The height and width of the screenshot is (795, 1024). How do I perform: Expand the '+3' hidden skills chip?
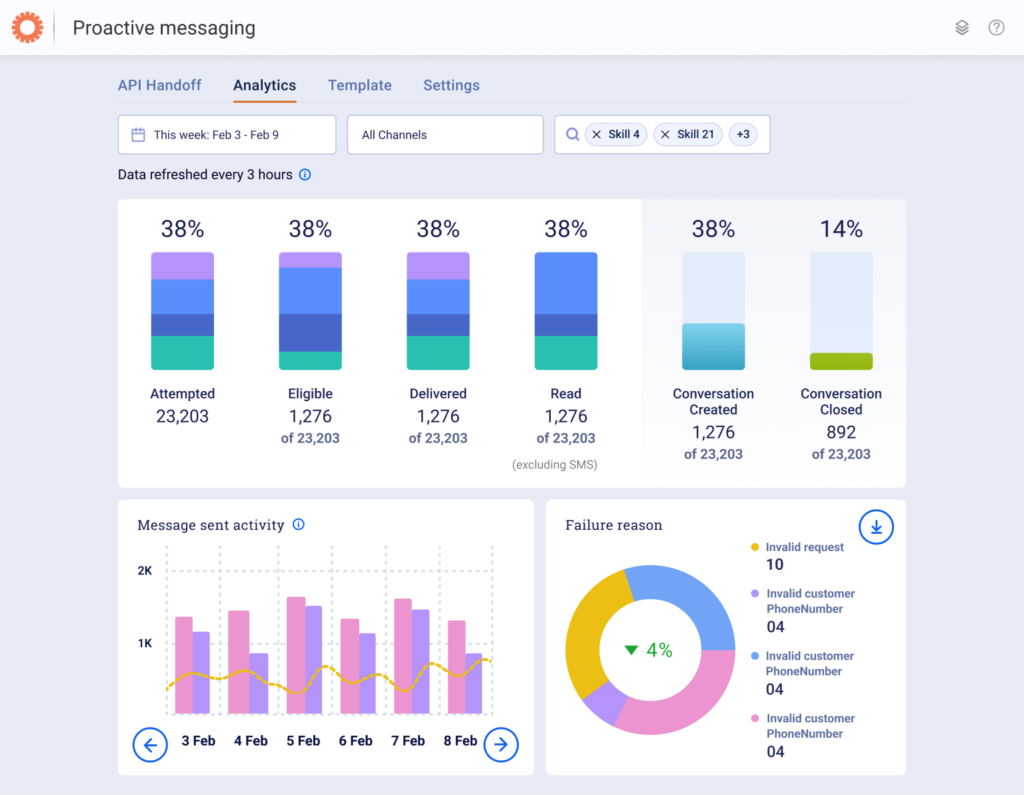pos(744,133)
